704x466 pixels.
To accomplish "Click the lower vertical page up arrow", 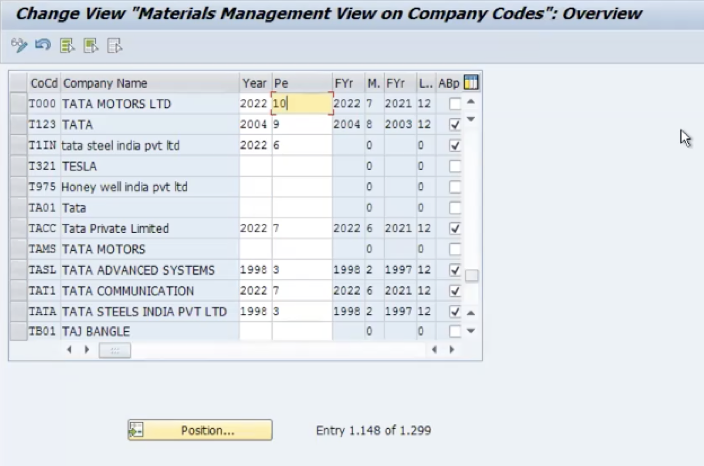I will [x=471, y=313].
